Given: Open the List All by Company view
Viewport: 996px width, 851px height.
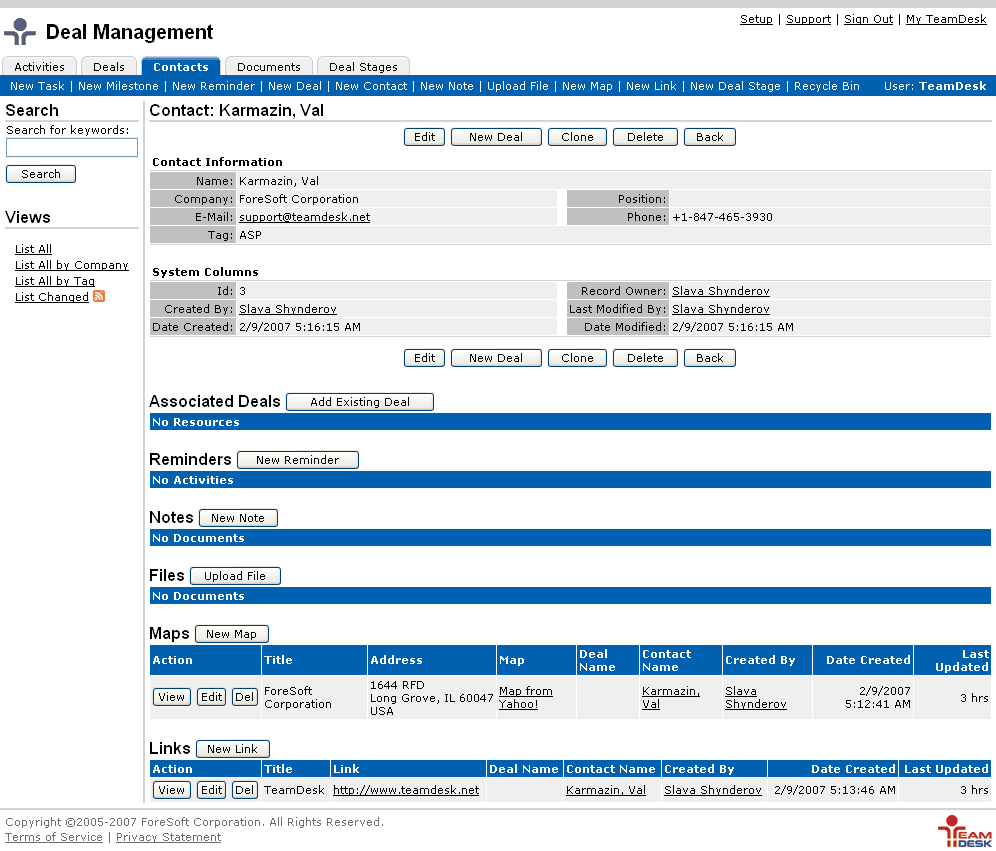Looking at the screenshot, I should coord(72,265).
